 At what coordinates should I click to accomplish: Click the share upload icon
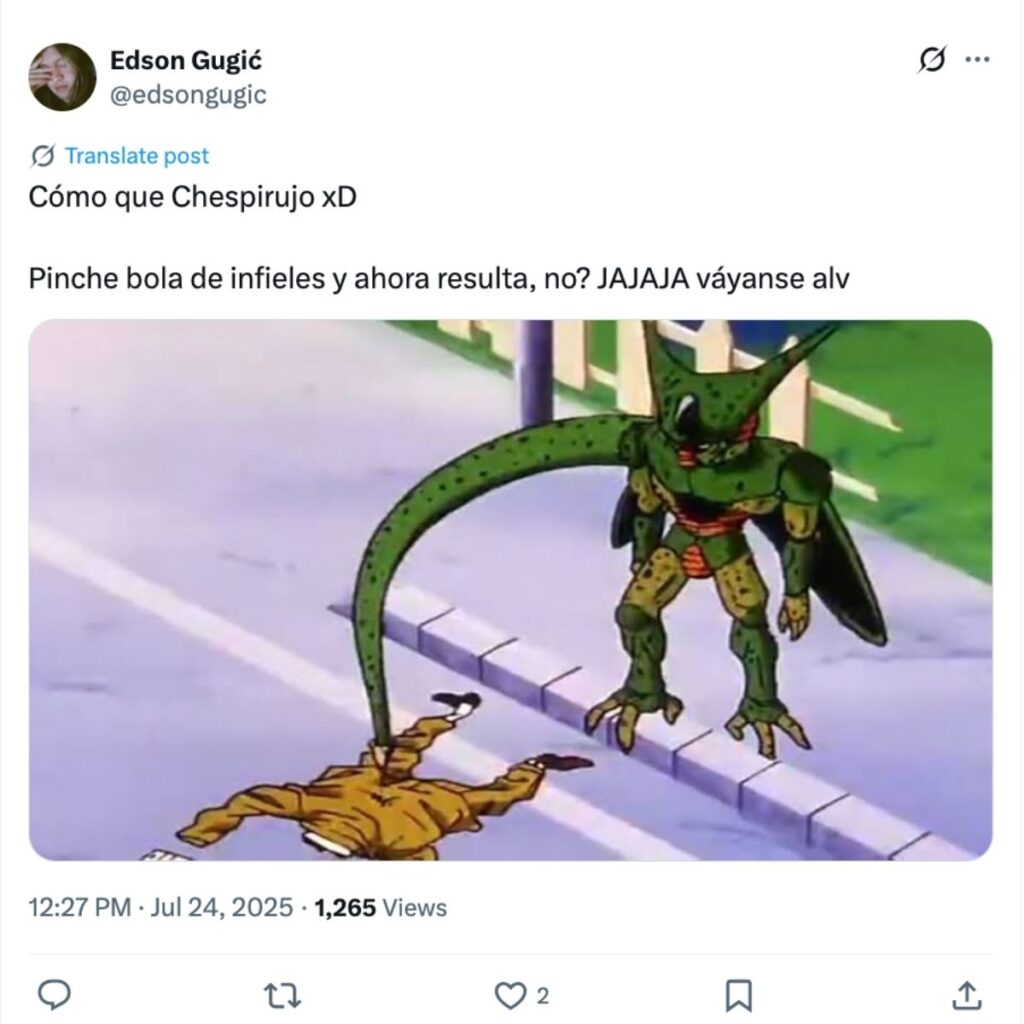967,995
